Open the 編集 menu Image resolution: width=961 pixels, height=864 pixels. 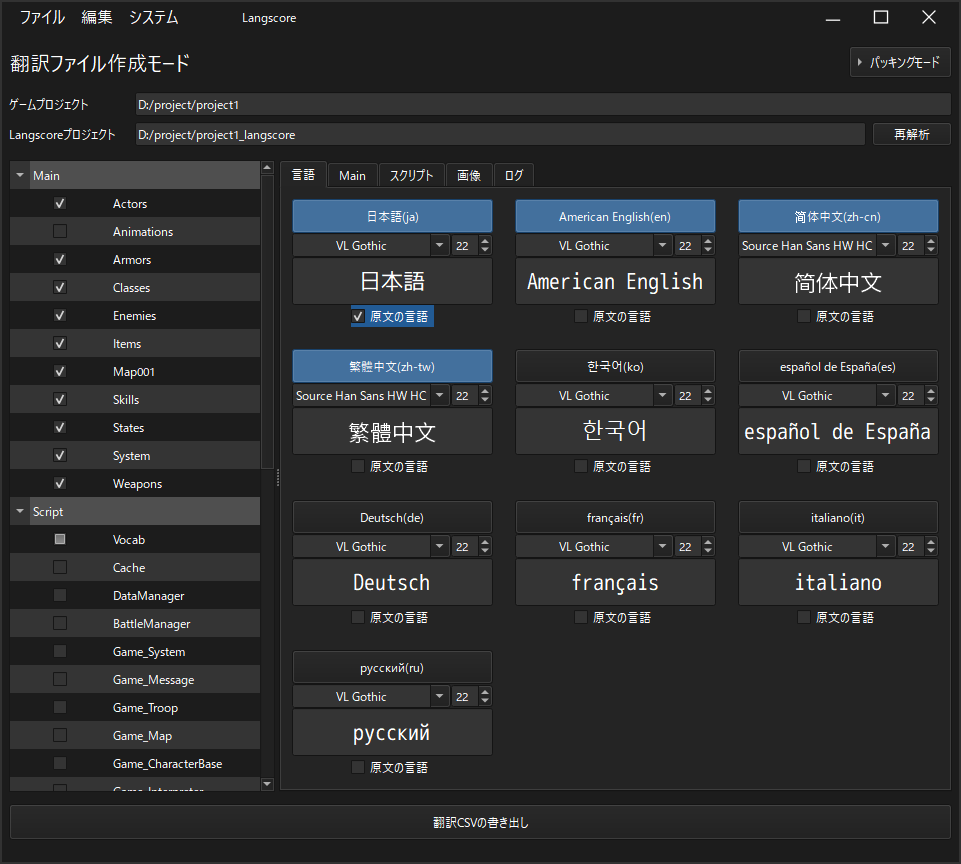pyautogui.click(x=97, y=17)
